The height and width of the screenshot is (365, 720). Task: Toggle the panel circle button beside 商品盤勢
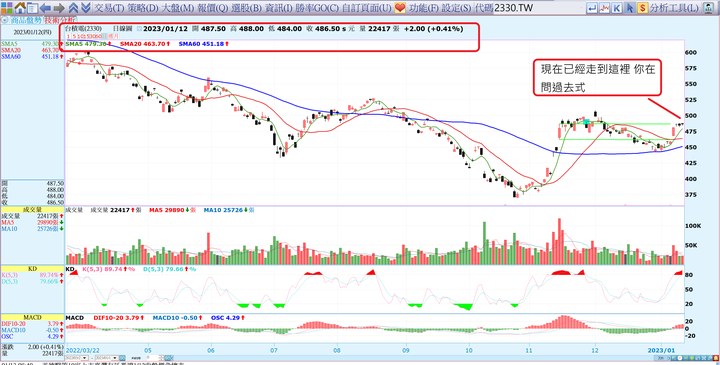[x=5, y=20]
